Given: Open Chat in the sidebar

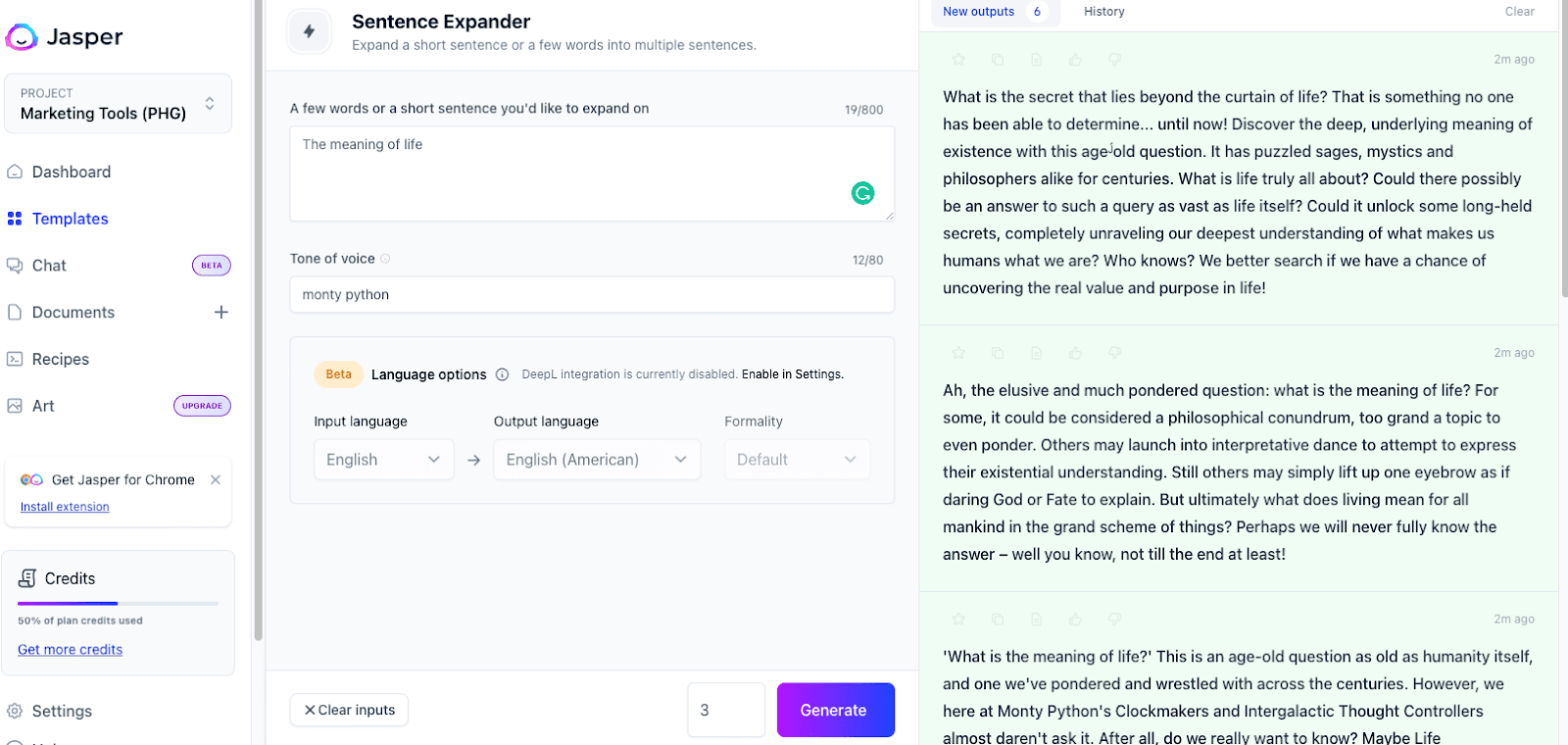Looking at the screenshot, I should click(49, 266).
